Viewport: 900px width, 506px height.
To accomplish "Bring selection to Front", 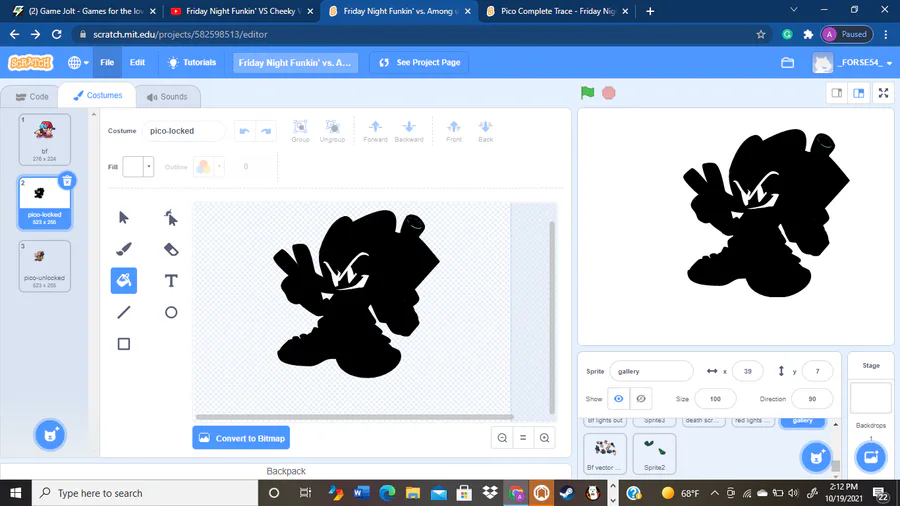I will coord(454,131).
